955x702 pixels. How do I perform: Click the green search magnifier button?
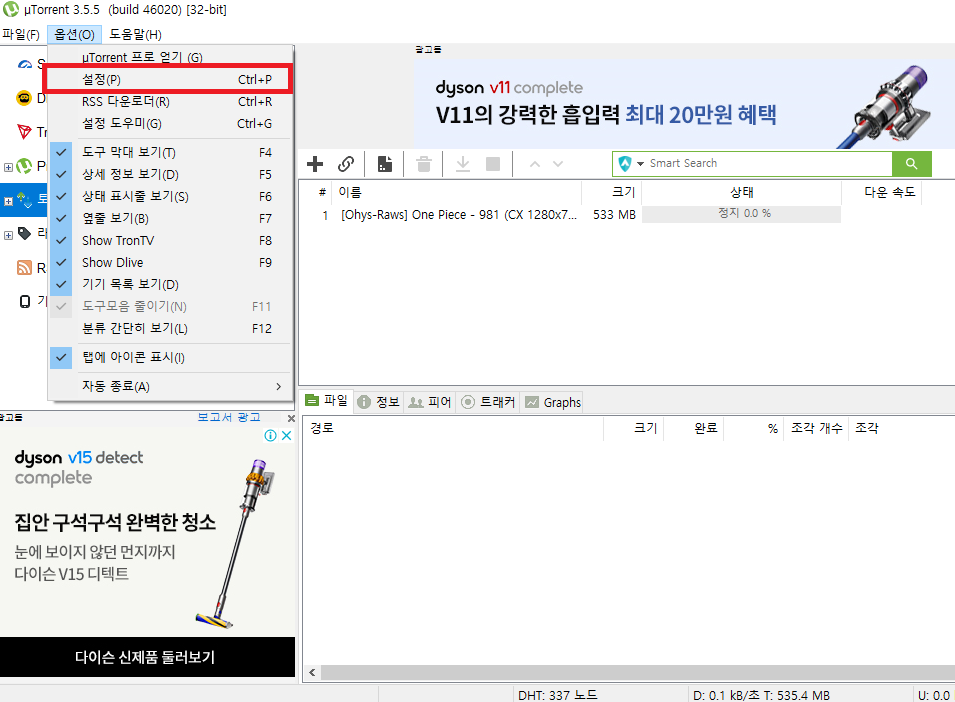[911, 163]
